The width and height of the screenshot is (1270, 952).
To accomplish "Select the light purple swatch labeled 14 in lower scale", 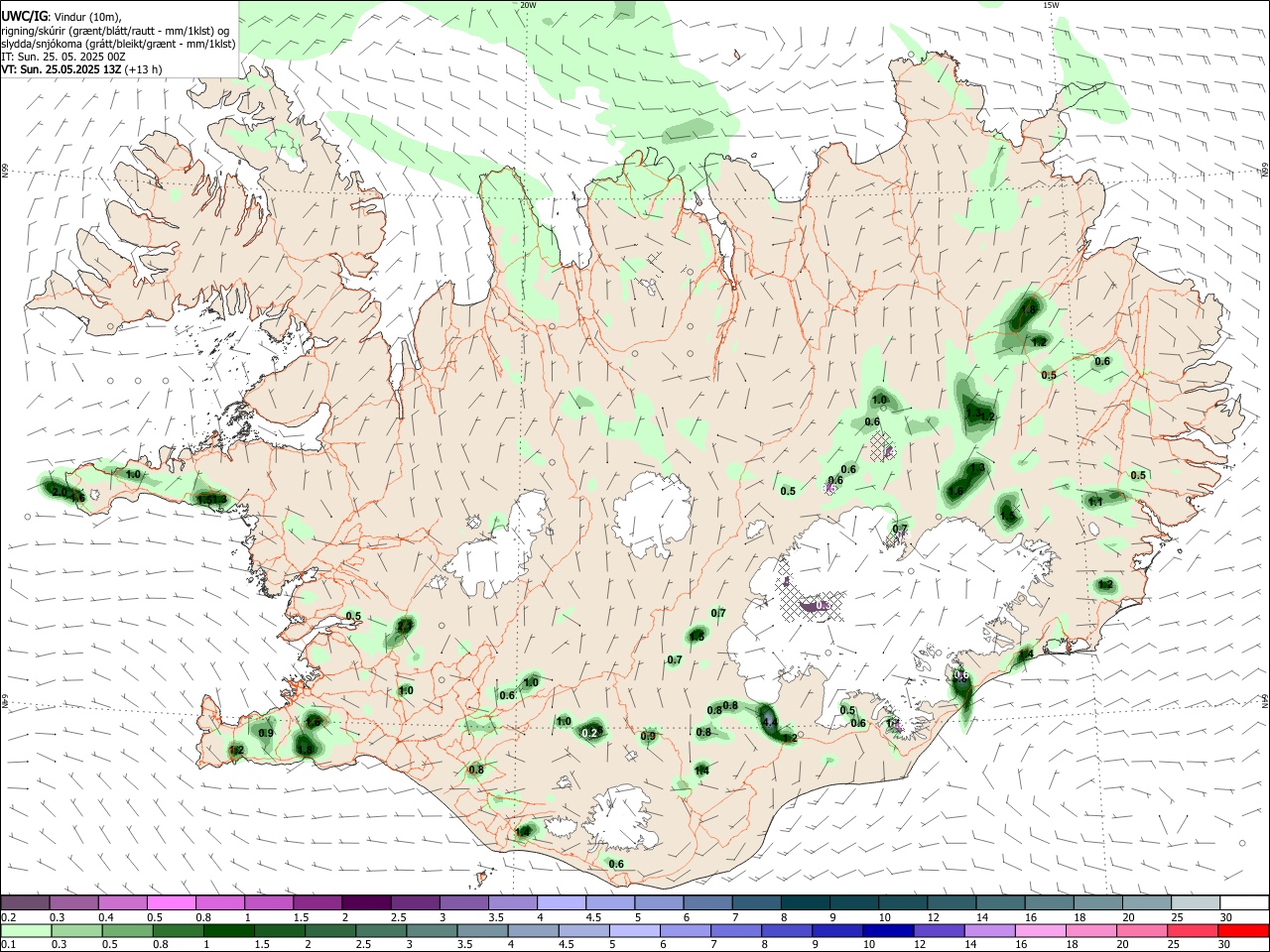I will [989, 930].
